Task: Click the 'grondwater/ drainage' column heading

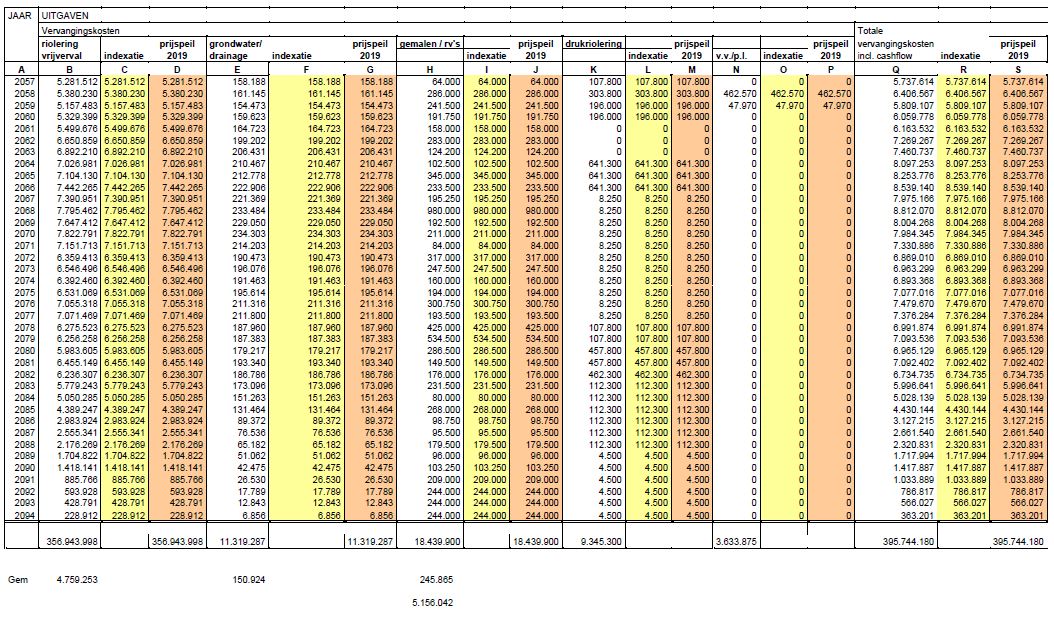Action: click(x=235, y=50)
